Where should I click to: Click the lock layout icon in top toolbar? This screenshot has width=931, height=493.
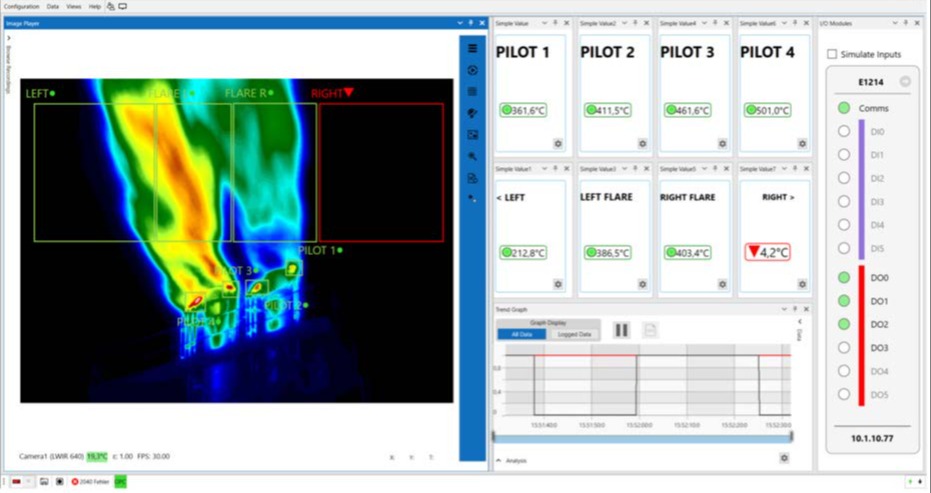pos(110,7)
